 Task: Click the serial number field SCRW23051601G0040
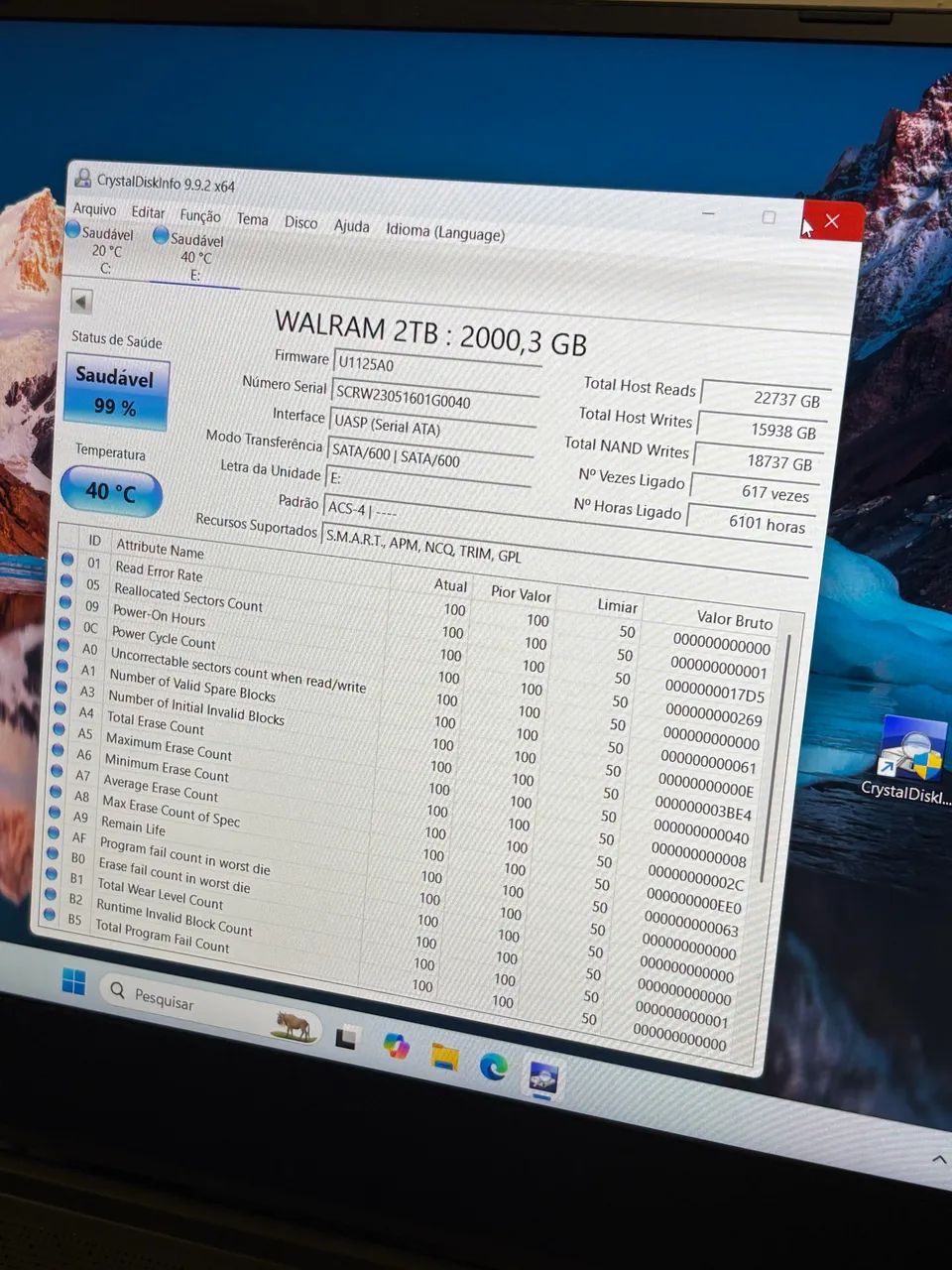(433, 399)
